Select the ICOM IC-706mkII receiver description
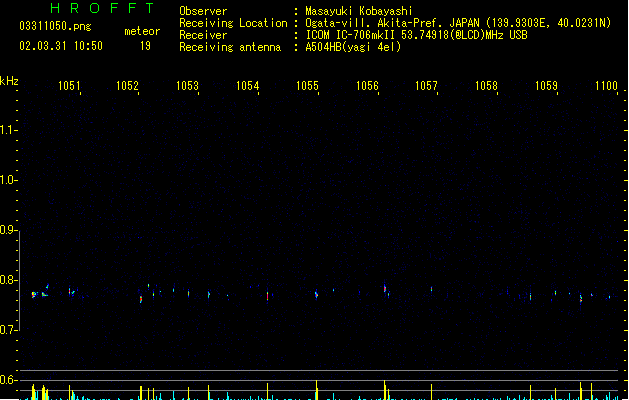 click(x=416, y=35)
